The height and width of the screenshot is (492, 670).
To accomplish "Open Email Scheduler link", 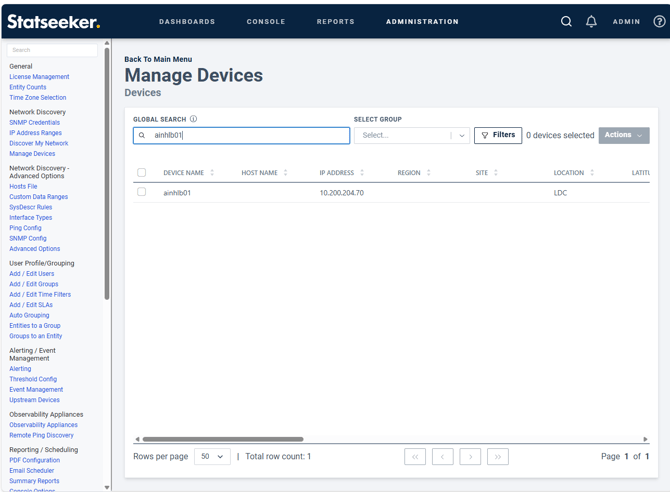I will (32, 470).
